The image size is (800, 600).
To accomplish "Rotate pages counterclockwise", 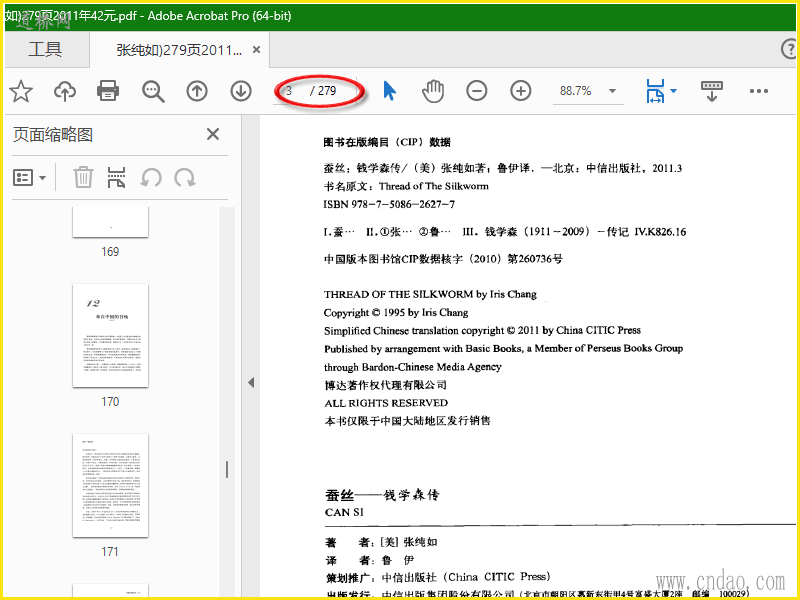I will click(151, 178).
